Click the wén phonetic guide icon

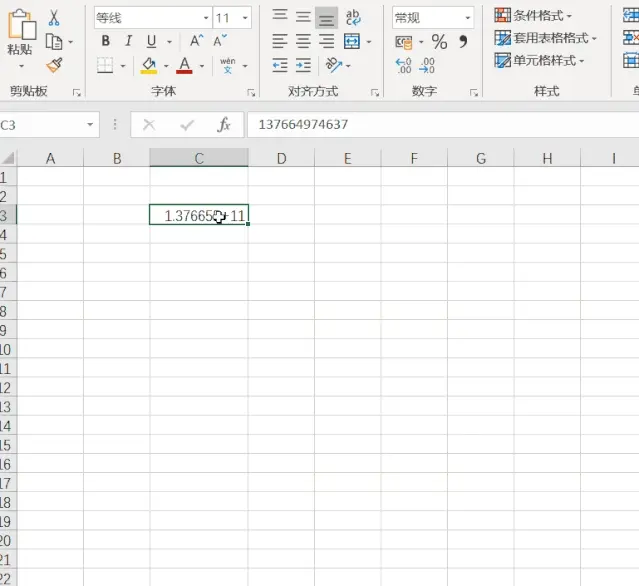(227, 65)
